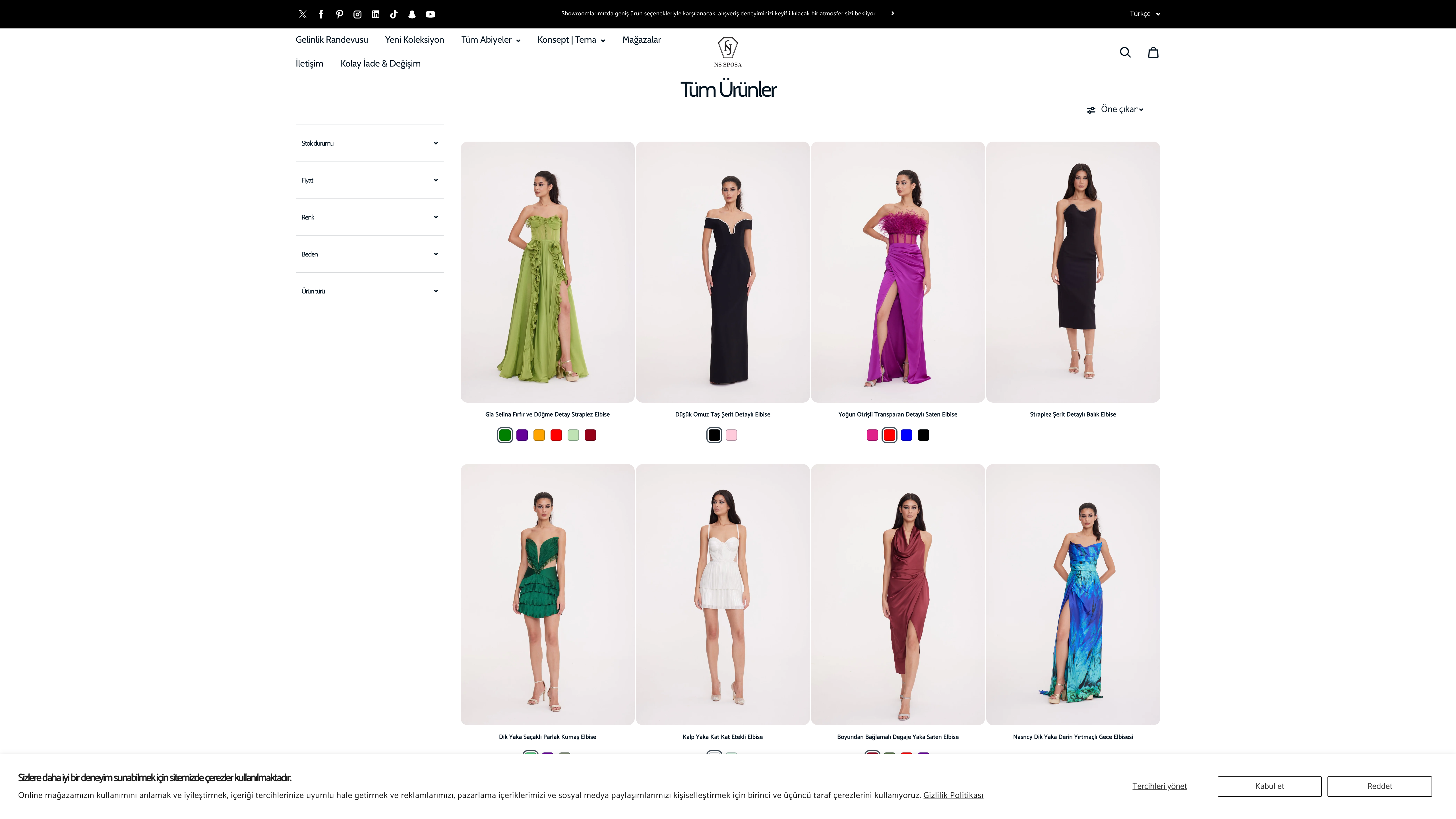Visit the YouTube channel
The image size is (1456, 819).
(431, 14)
